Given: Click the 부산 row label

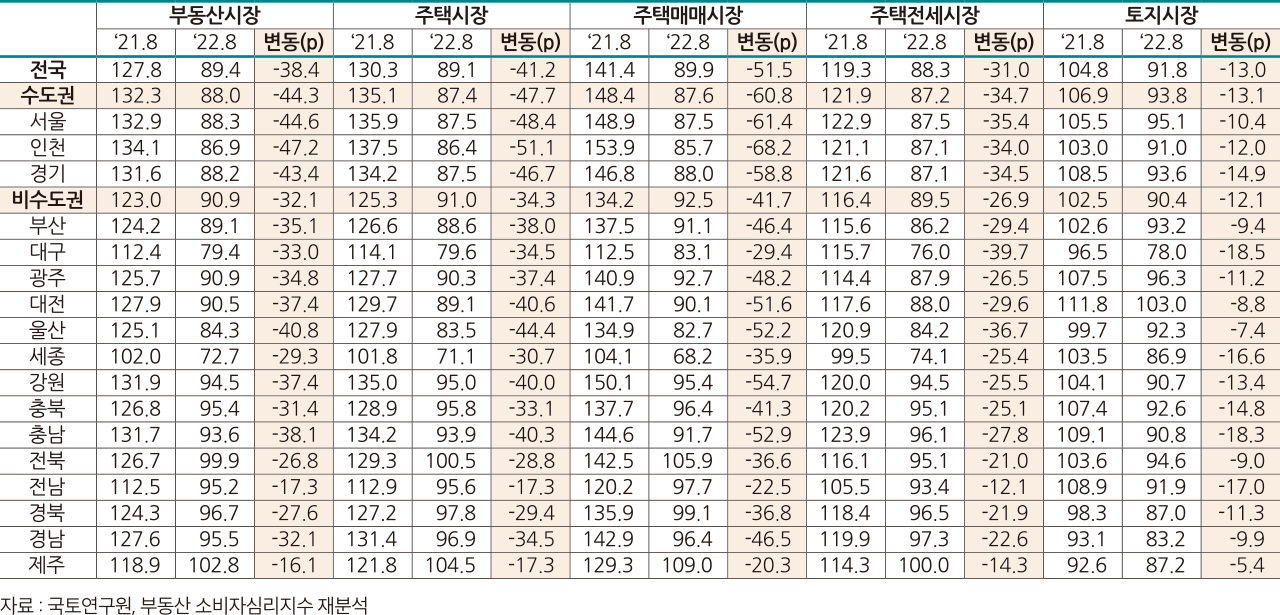Looking at the screenshot, I should pyautogui.click(x=48, y=226).
